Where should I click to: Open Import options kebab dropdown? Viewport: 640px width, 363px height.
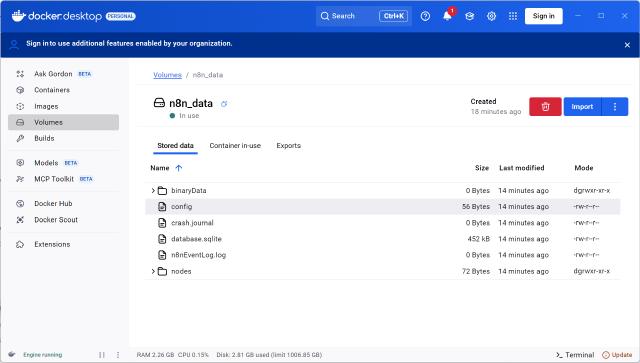pos(615,107)
